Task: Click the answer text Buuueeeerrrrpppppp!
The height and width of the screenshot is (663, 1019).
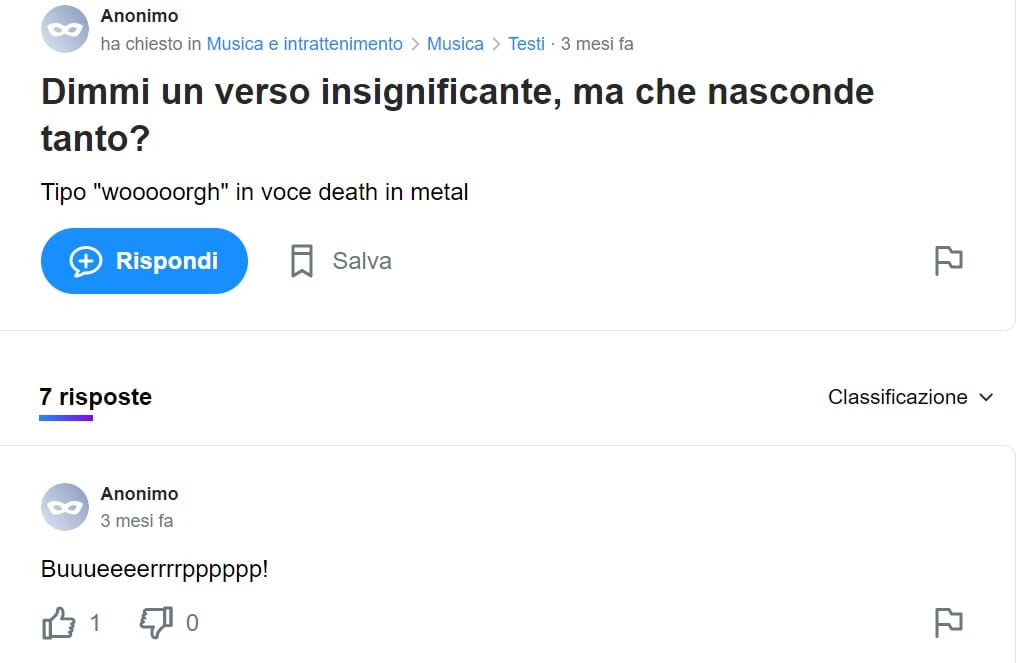Action: [x=155, y=570]
